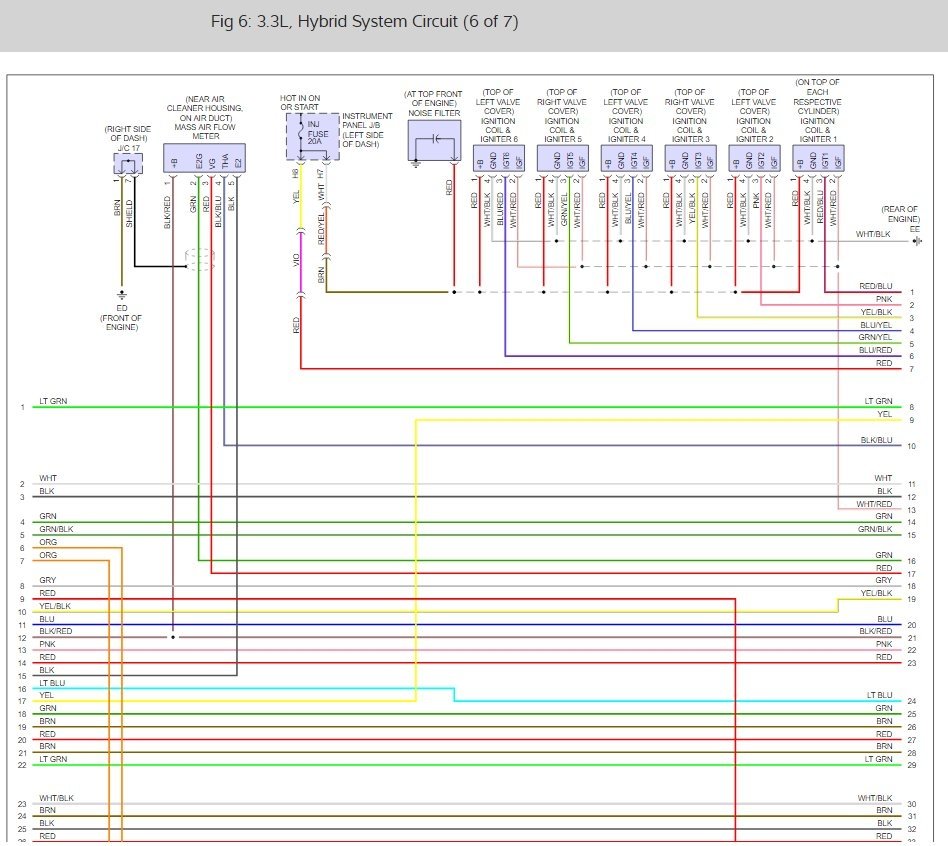Select the YEL/BLK wire label at left pin 10
The width and height of the screenshot is (948, 846).
tap(55, 606)
